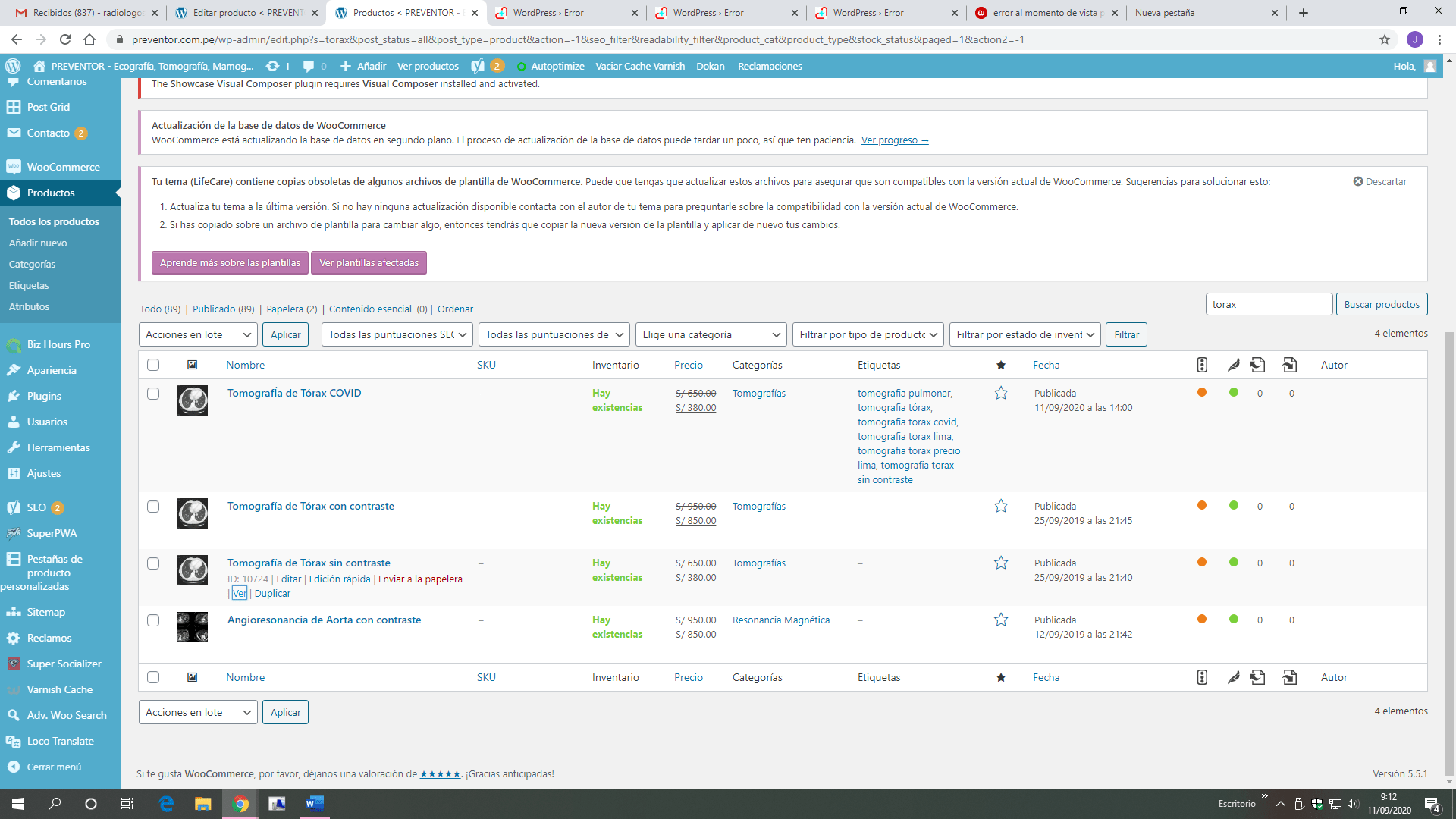Click the updates icon in admin bar
The height and width of the screenshot is (819, 1456).
pyautogui.click(x=273, y=66)
